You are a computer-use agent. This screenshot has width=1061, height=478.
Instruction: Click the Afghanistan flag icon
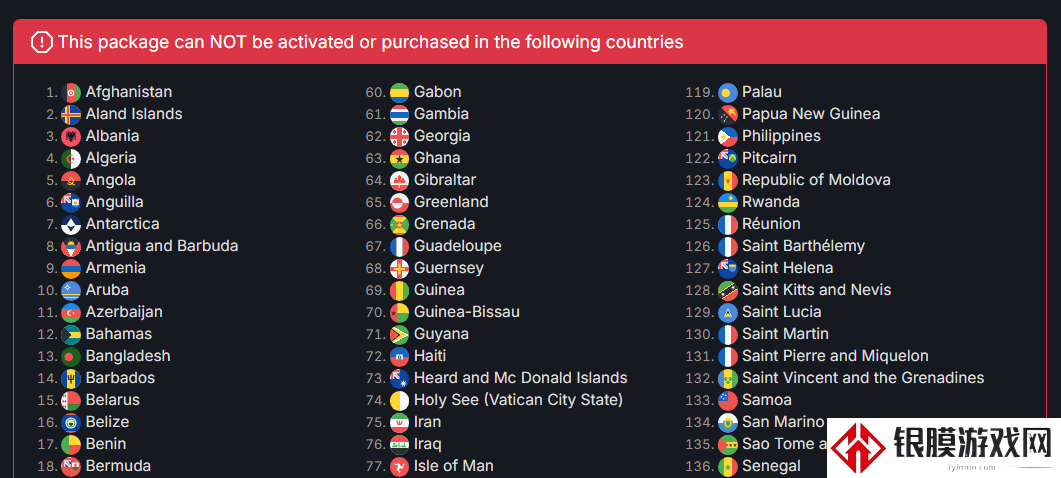[x=71, y=92]
